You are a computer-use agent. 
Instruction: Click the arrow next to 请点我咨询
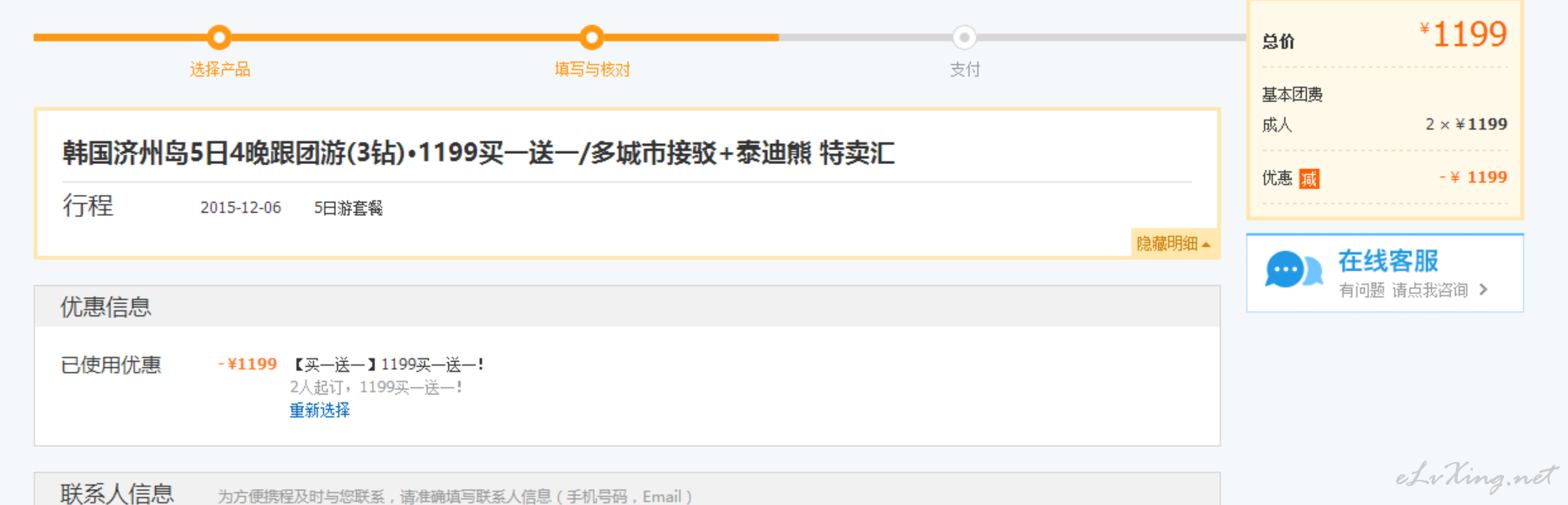[x=1483, y=290]
